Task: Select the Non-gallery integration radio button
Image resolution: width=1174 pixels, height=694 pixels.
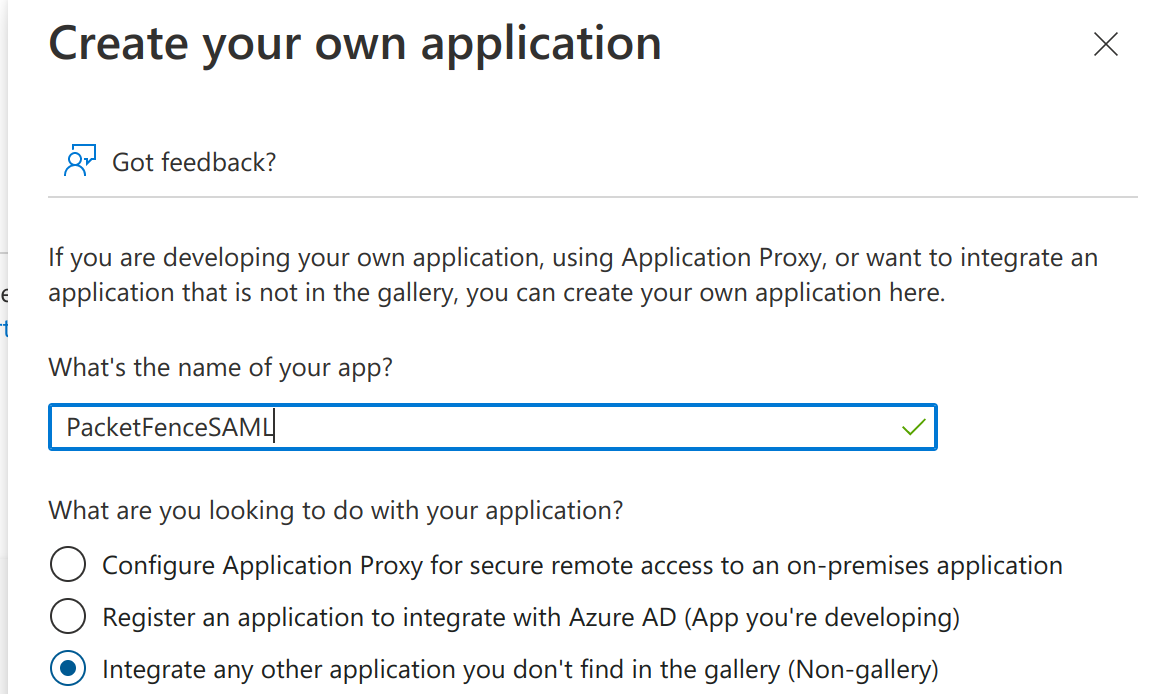Action: (68, 669)
